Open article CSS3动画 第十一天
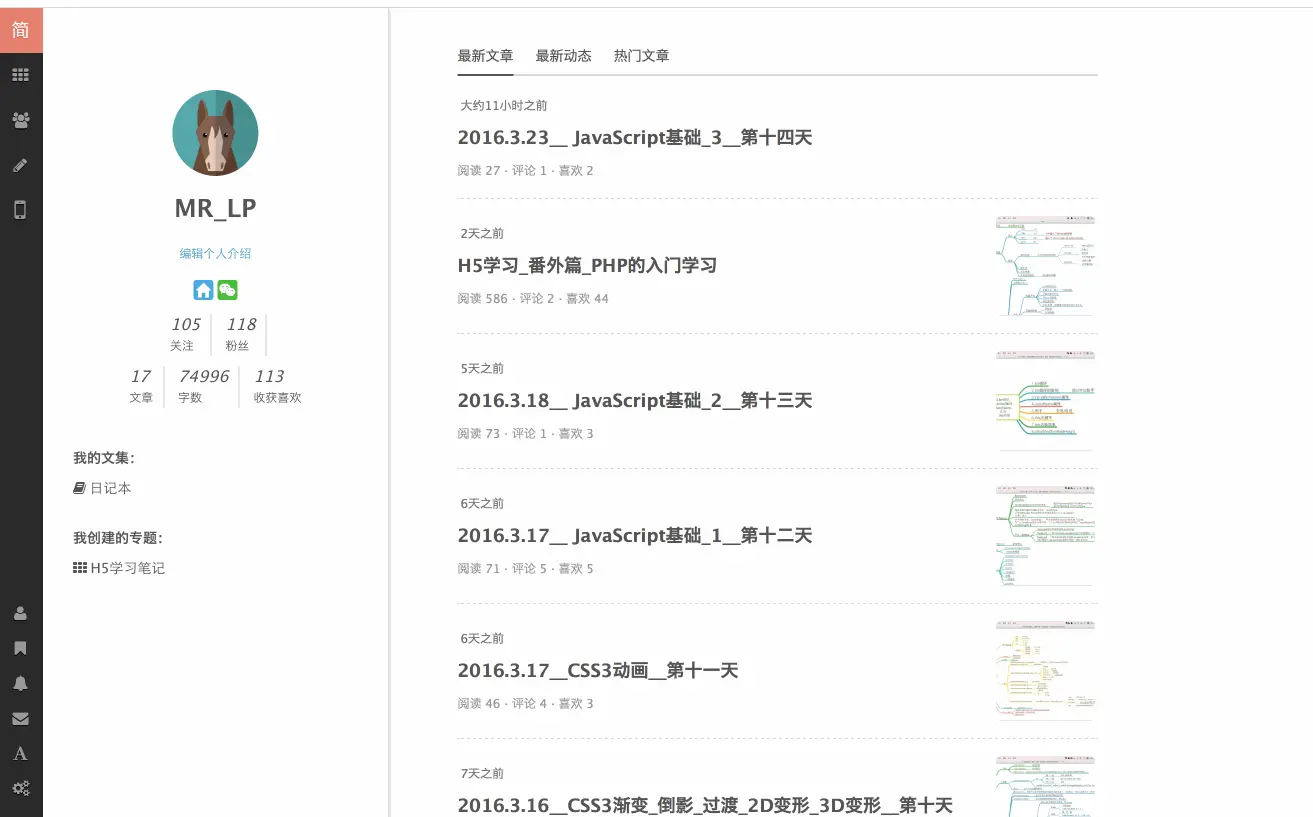The width and height of the screenshot is (1313, 817). [597, 671]
